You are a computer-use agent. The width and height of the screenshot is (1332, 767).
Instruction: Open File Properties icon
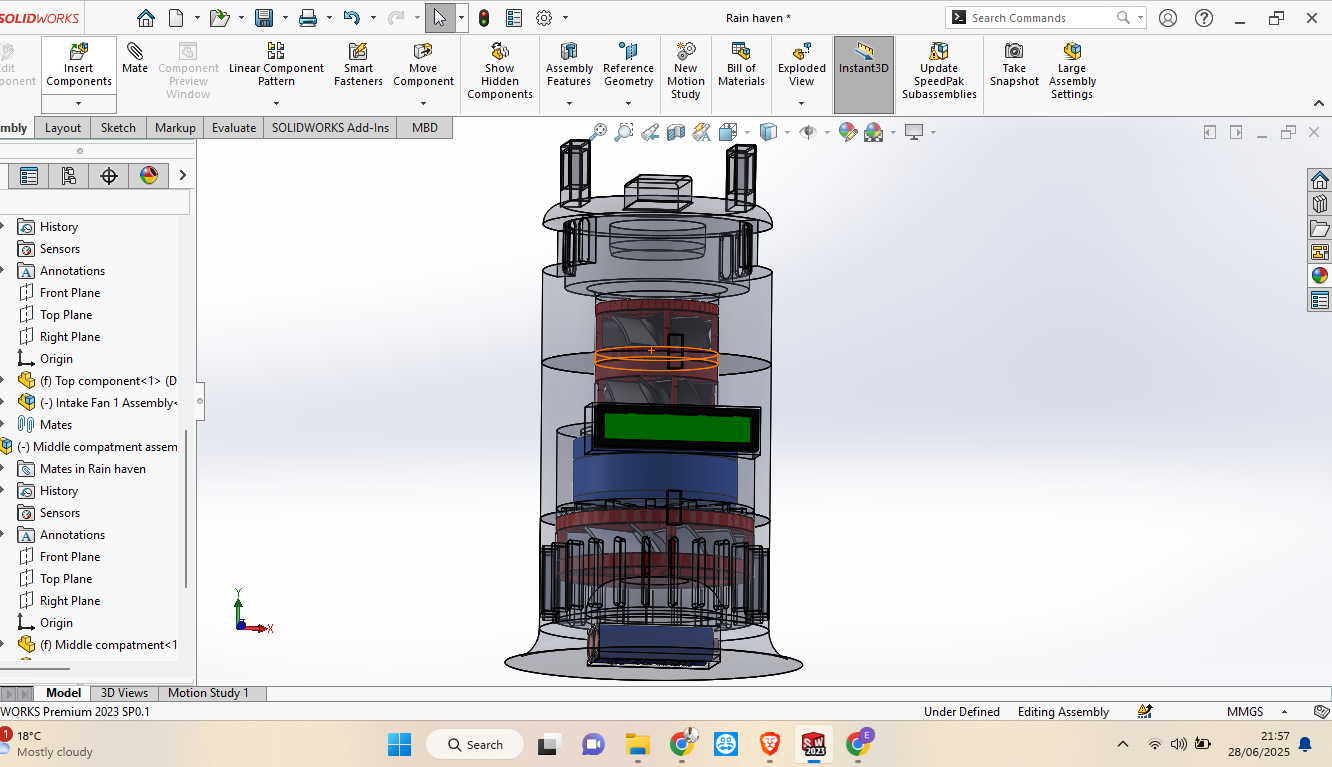514,18
